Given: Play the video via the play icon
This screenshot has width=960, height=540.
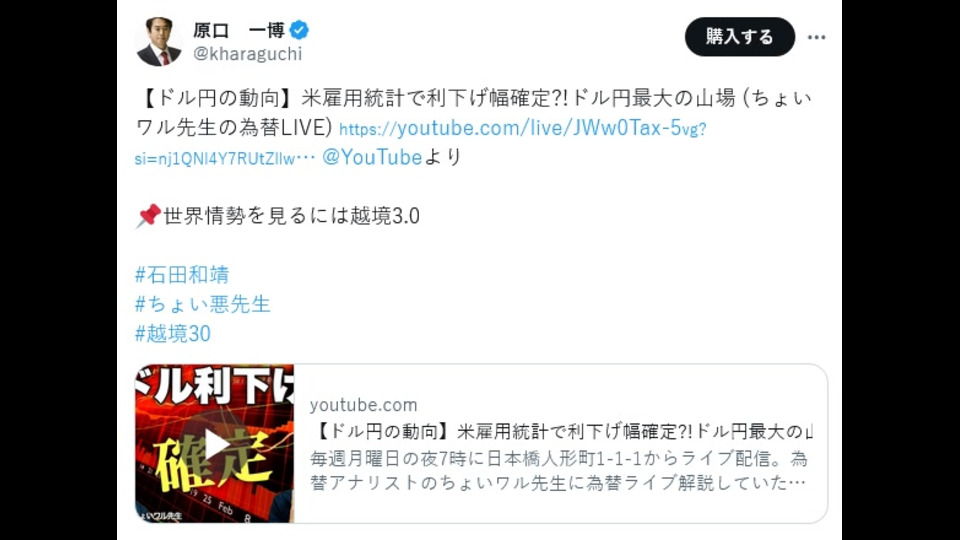Looking at the screenshot, I should click(x=214, y=444).
